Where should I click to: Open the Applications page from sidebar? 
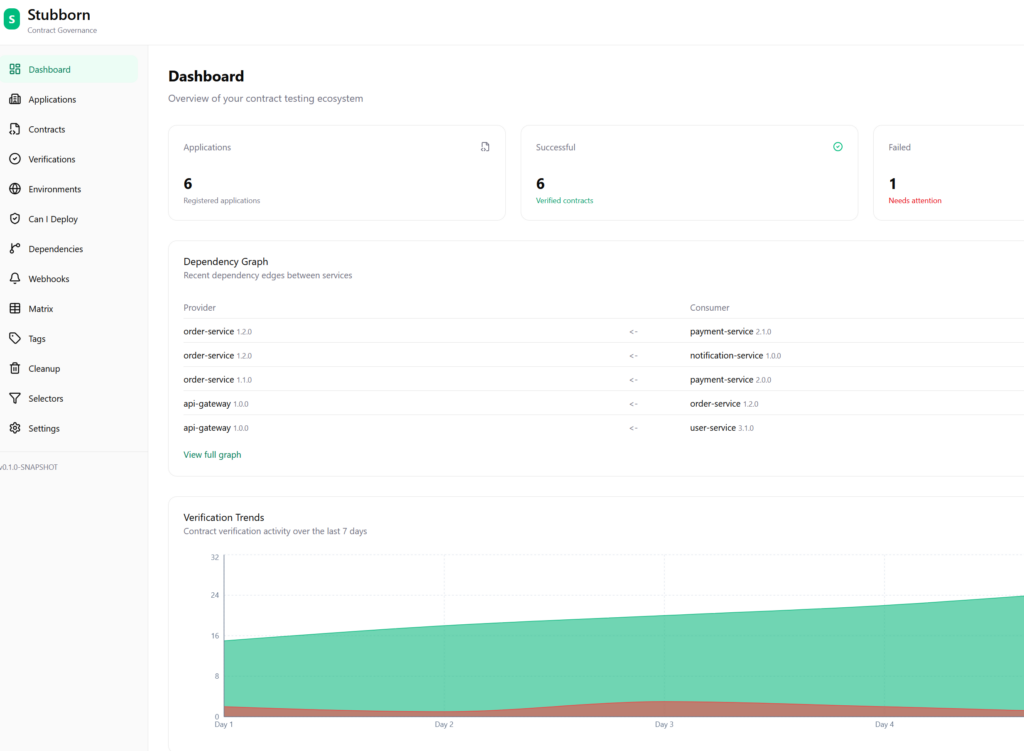coord(69,99)
